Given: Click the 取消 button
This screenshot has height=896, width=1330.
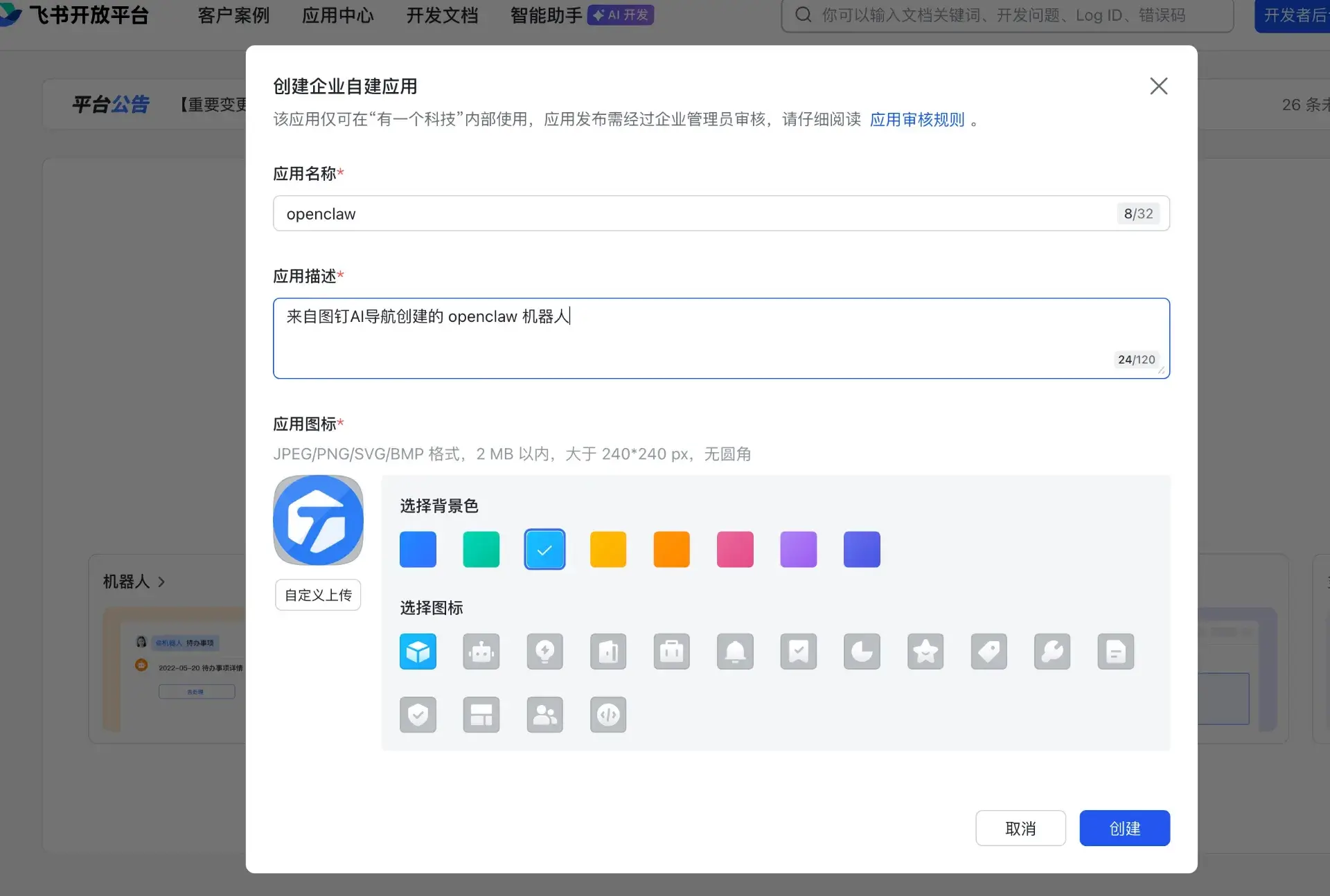Looking at the screenshot, I should (x=1020, y=828).
